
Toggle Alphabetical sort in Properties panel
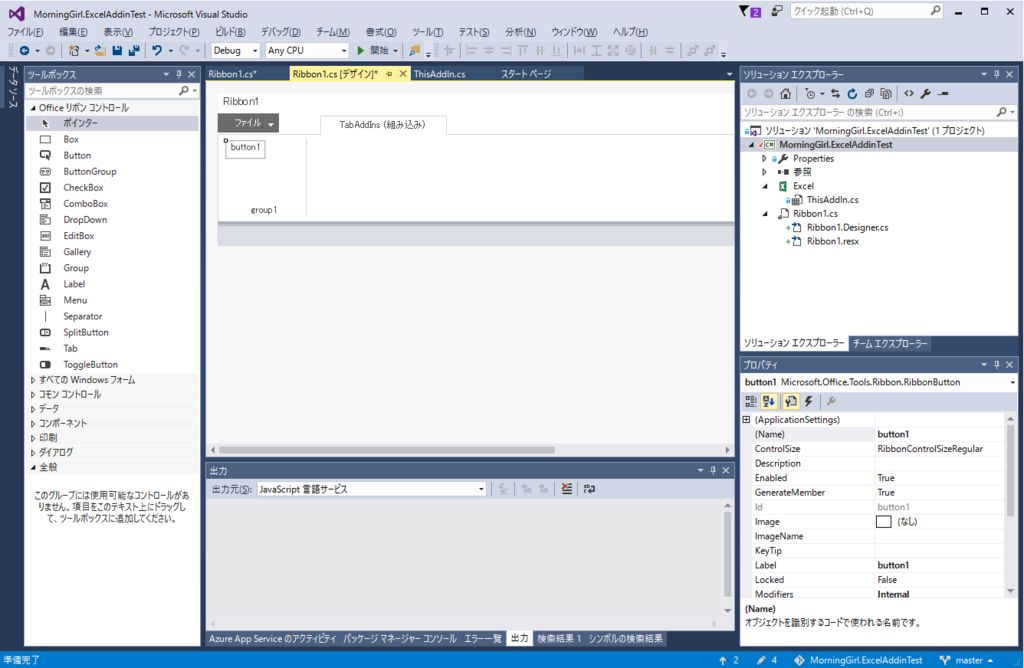pos(768,402)
